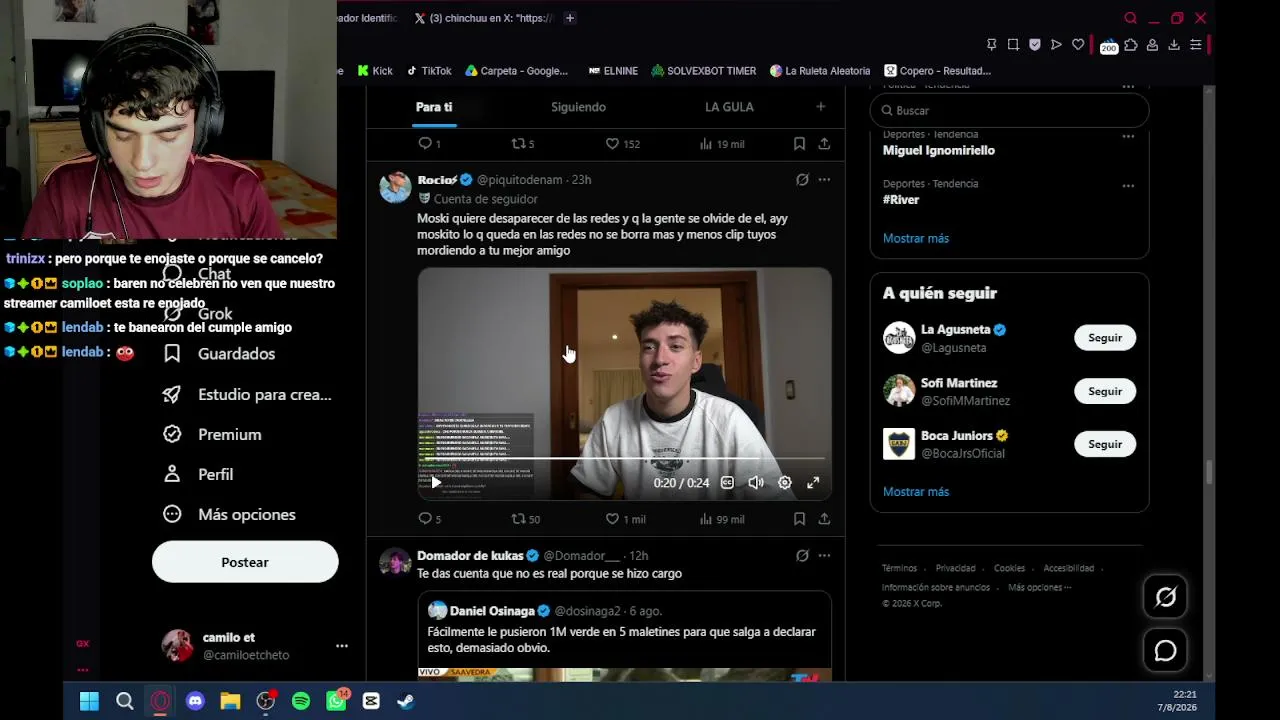The width and height of the screenshot is (1280, 720).
Task: Open Grok action on Domador de kukas post
Action: 802,555
